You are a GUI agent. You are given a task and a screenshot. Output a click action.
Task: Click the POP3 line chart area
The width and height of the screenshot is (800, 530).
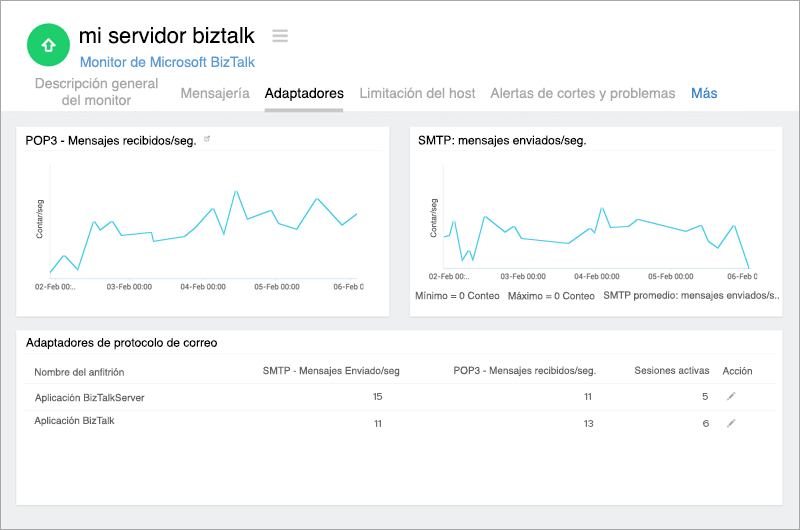(x=203, y=222)
